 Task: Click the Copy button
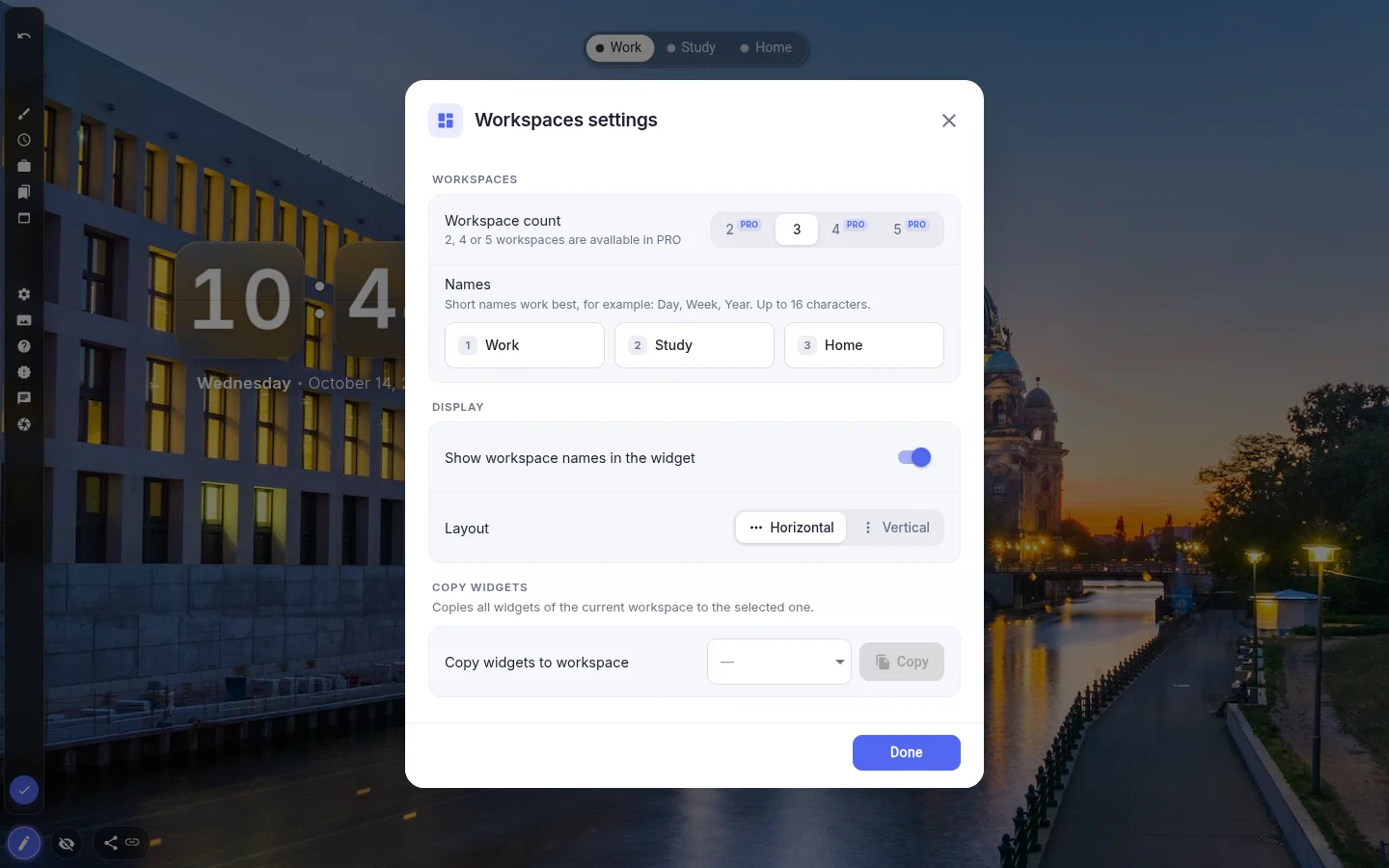[902, 662]
